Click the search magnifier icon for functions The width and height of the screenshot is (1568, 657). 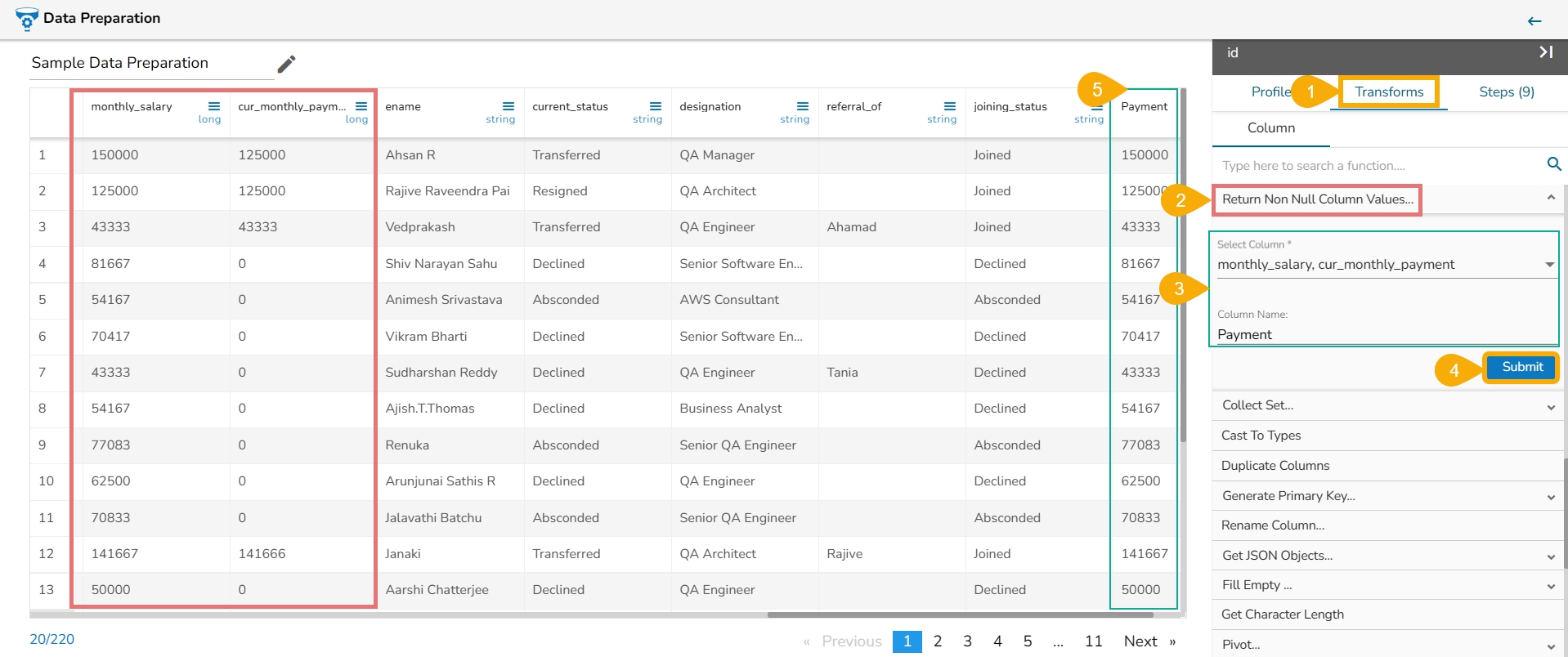[1554, 164]
